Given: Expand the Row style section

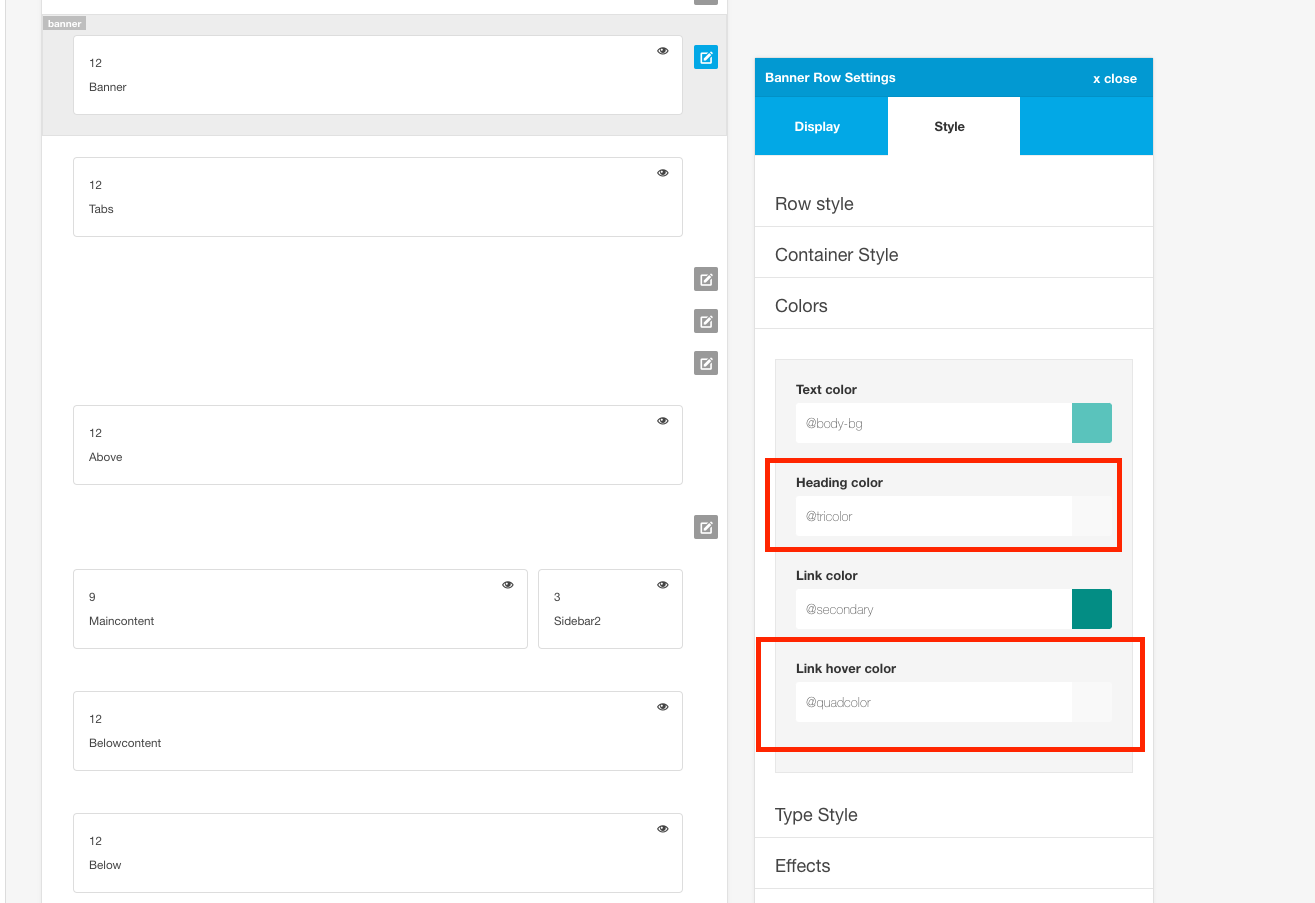Looking at the screenshot, I should [814, 204].
